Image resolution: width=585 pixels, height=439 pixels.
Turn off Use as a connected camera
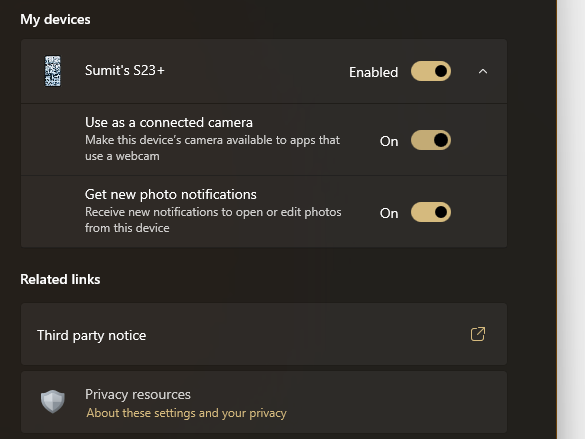pyautogui.click(x=431, y=140)
